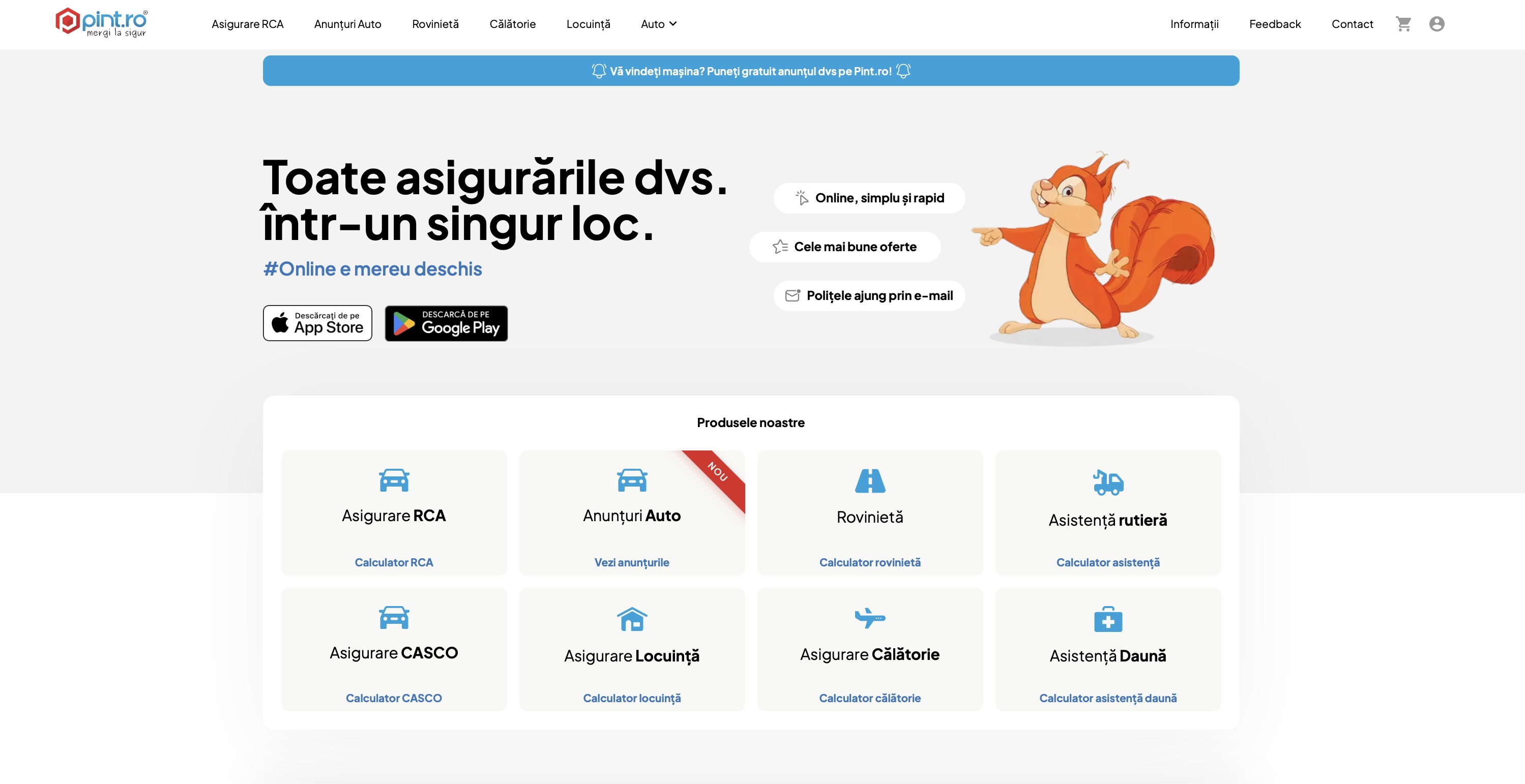
Task: Download from the Google Play badge
Action: coord(447,323)
